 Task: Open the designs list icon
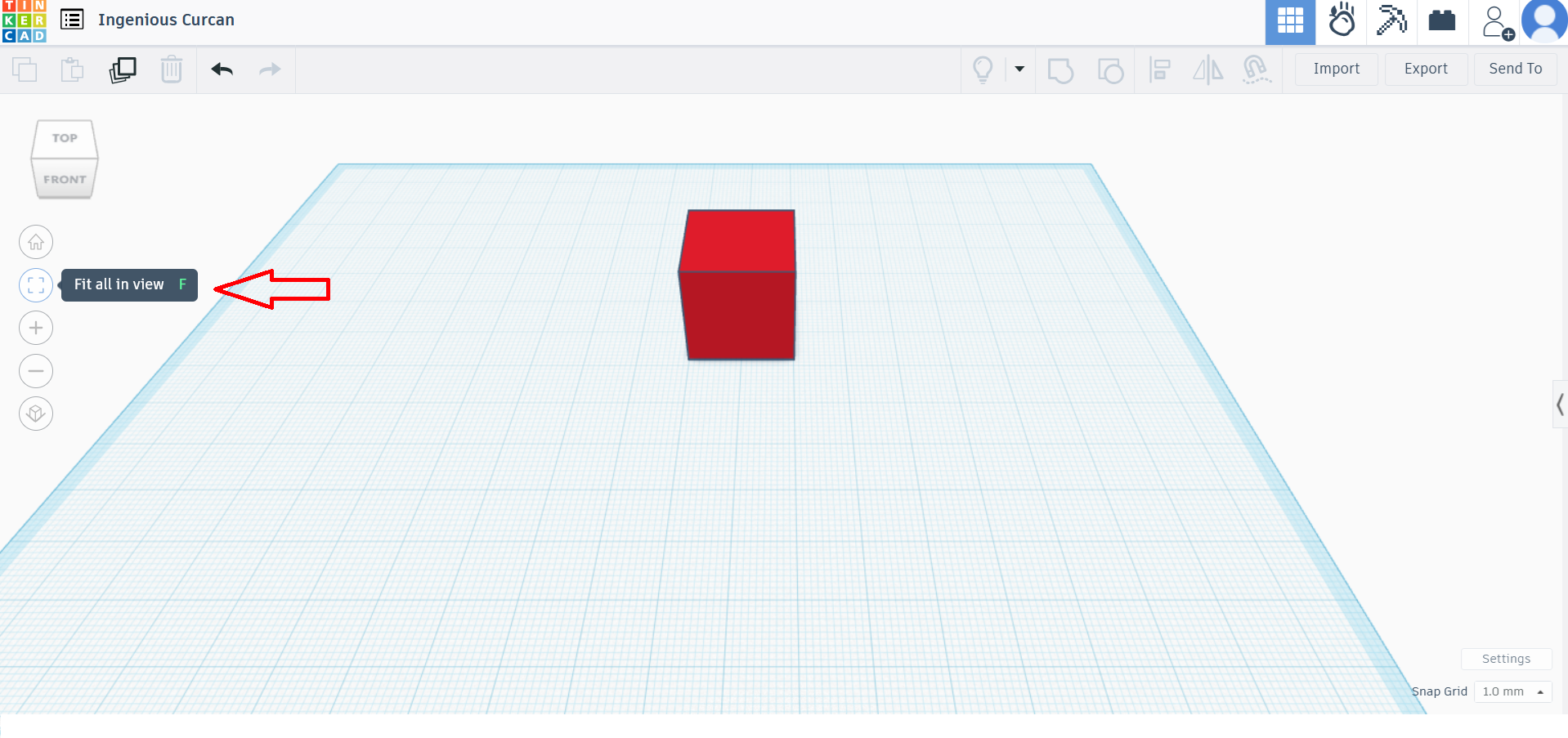pos(73,20)
